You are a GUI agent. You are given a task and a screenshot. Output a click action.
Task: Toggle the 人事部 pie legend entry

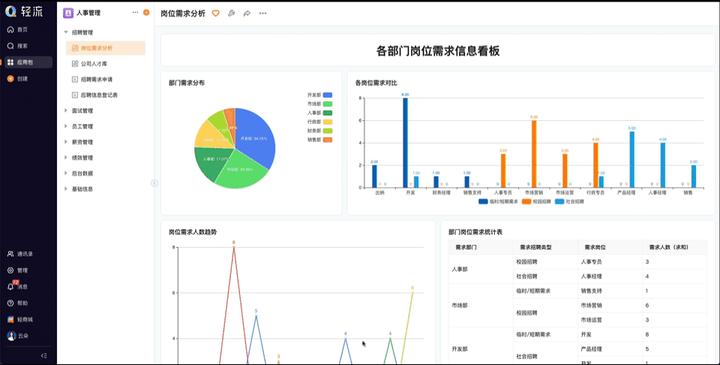pyautogui.click(x=320, y=112)
